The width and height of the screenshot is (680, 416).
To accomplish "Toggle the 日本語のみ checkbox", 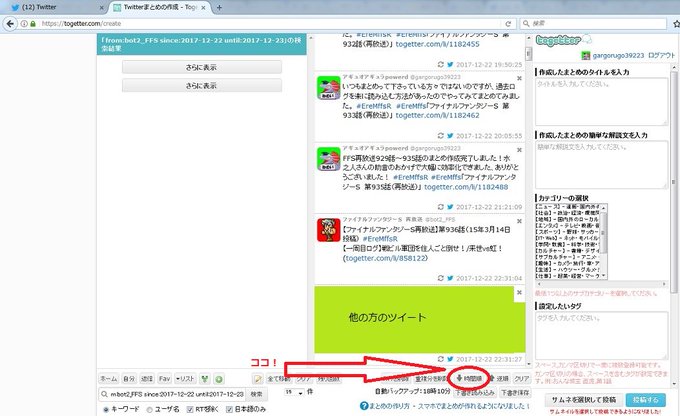I will tap(229, 409).
